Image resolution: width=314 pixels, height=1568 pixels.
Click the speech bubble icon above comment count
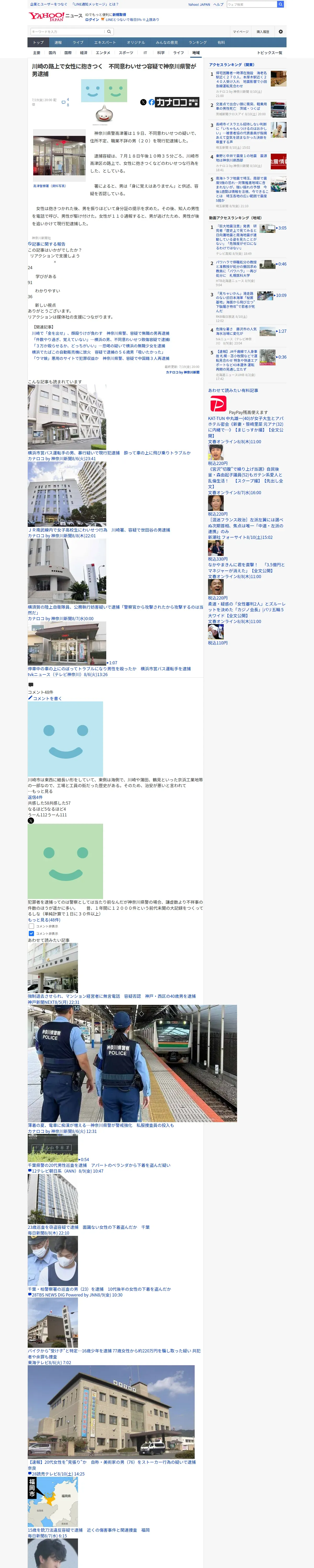pos(31,685)
